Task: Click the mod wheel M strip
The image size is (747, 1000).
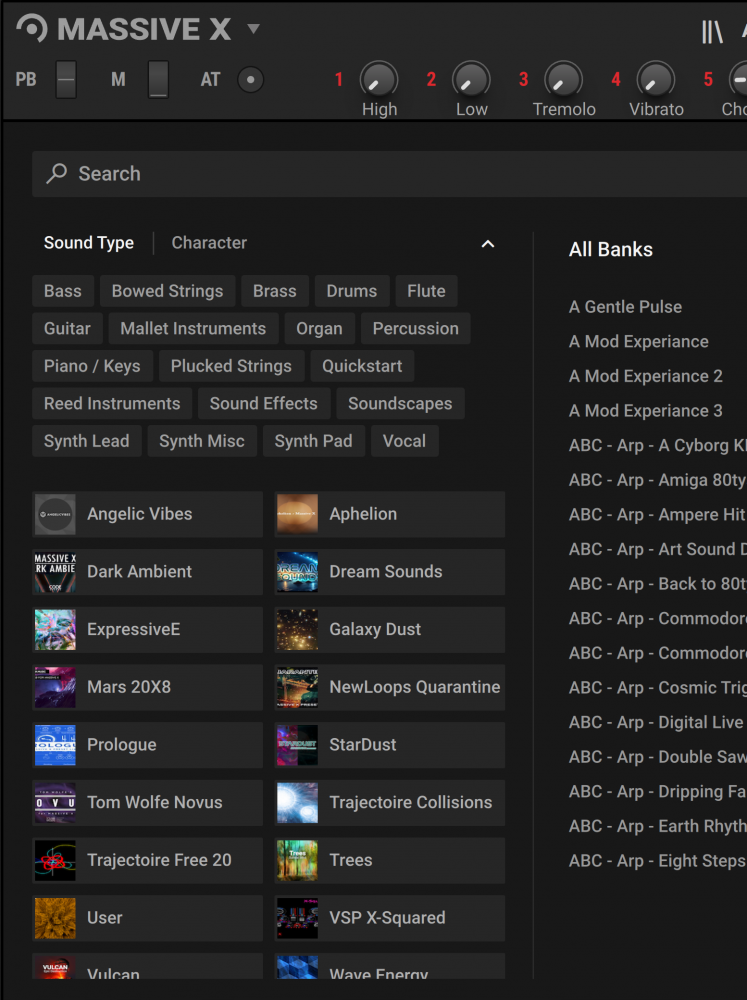Action: (158, 80)
